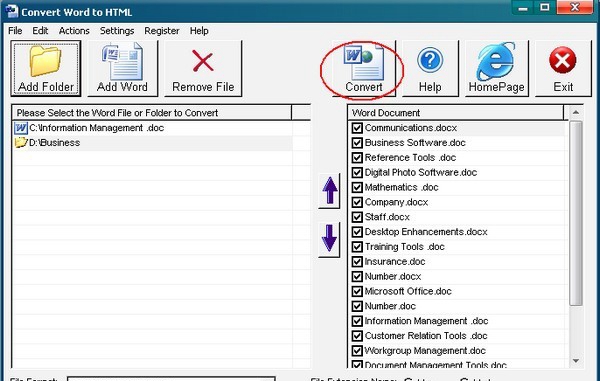Screen dimensions: 600x381
Task: Move selected document down with purple arrow
Action: click(329, 239)
